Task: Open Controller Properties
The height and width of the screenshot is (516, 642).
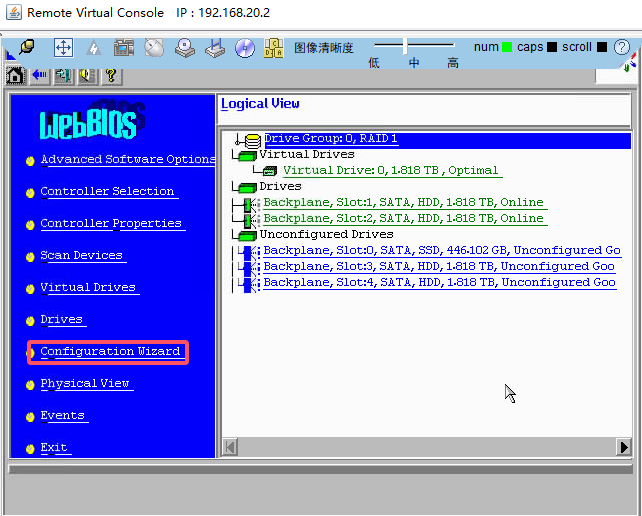Action: click(x=113, y=223)
